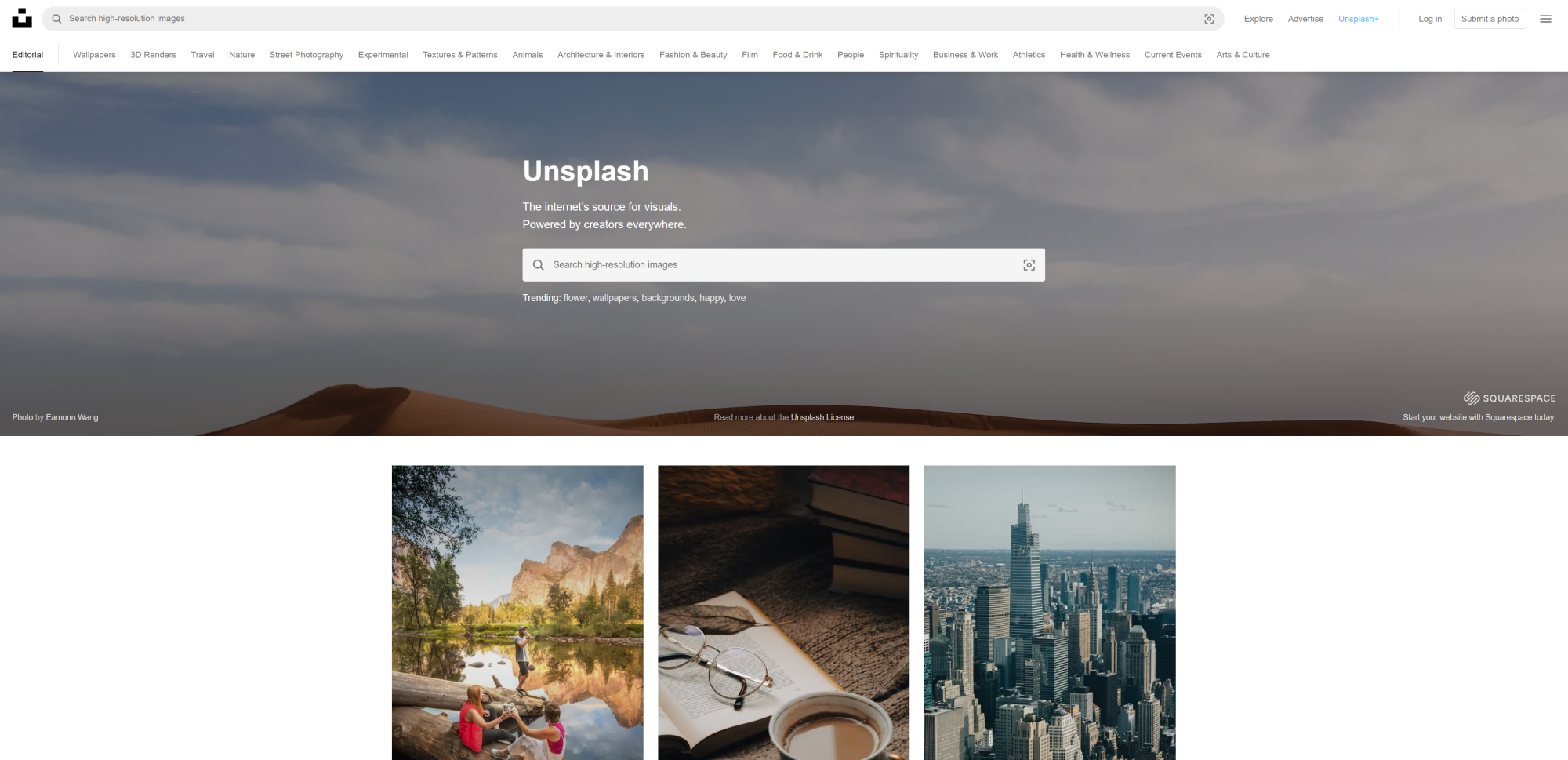Open the Wallpapers category
The image size is (1568, 760).
tap(94, 55)
